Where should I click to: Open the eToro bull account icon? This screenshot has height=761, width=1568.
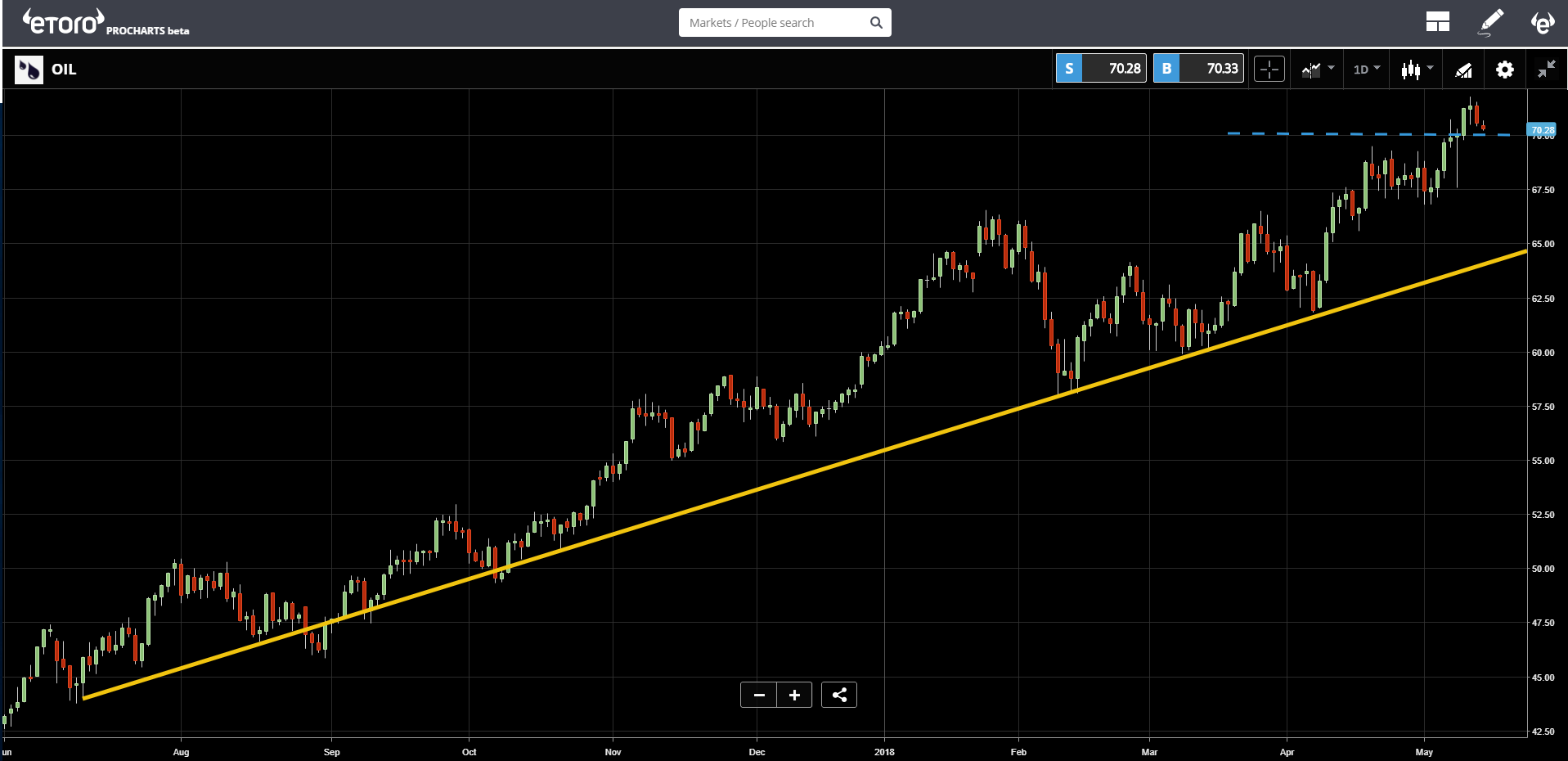(1543, 22)
